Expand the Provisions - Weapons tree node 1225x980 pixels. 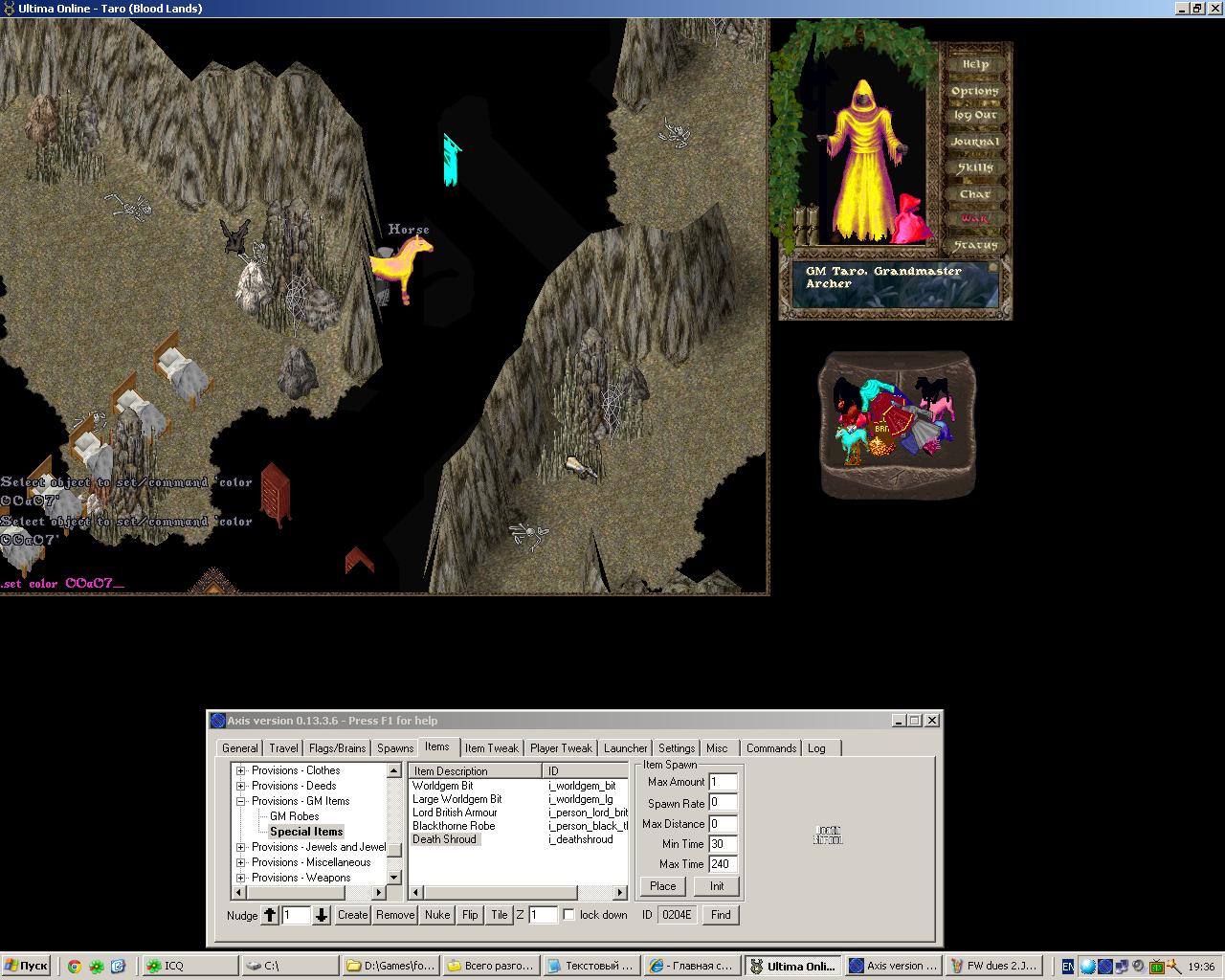pos(241,878)
